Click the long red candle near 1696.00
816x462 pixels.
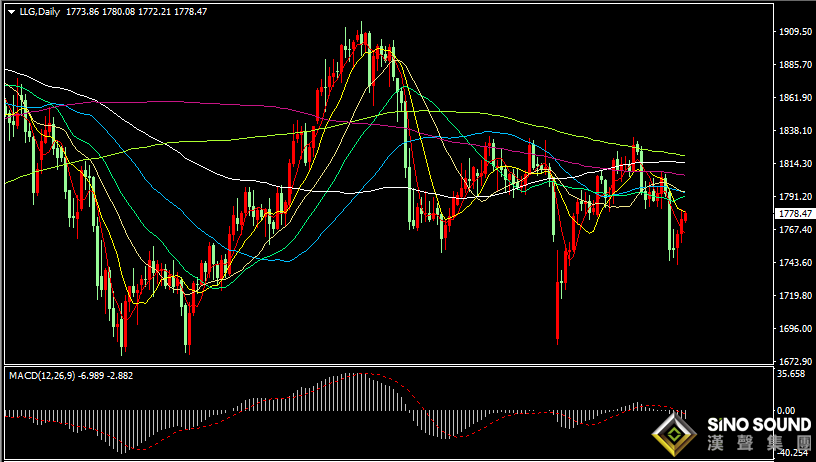click(x=557, y=298)
